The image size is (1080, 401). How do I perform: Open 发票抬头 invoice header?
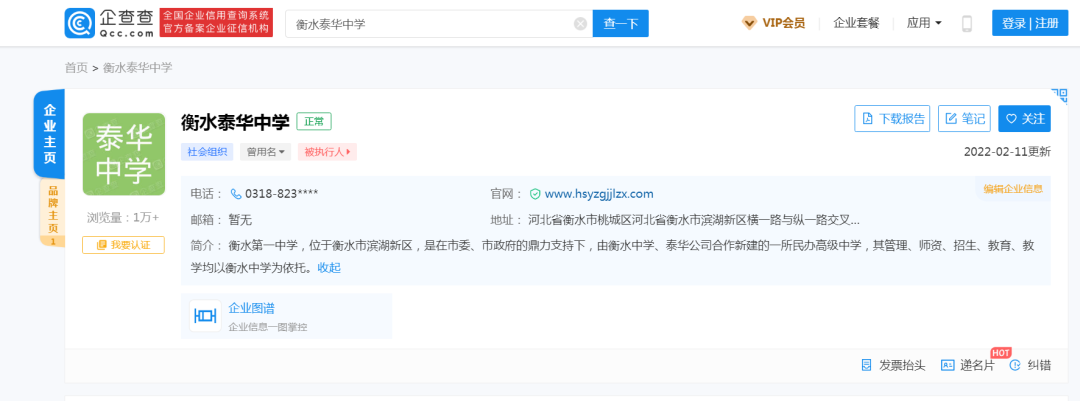(893, 366)
